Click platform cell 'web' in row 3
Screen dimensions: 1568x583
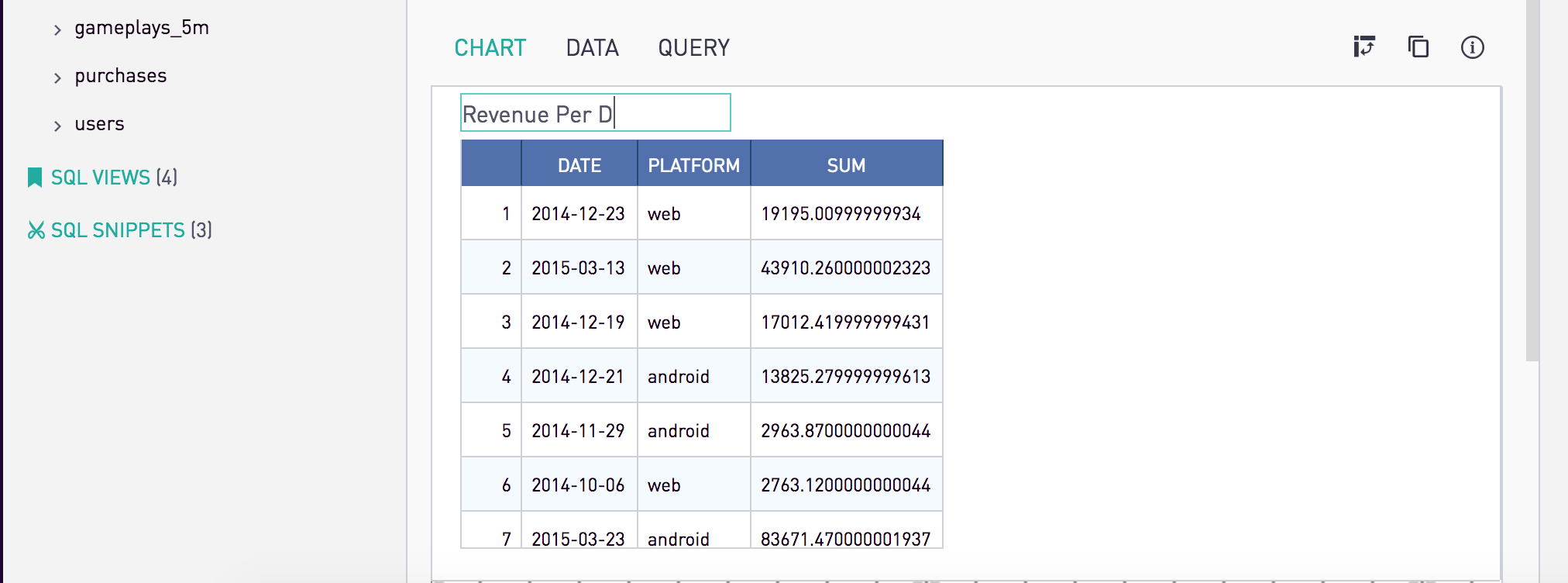point(694,322)
